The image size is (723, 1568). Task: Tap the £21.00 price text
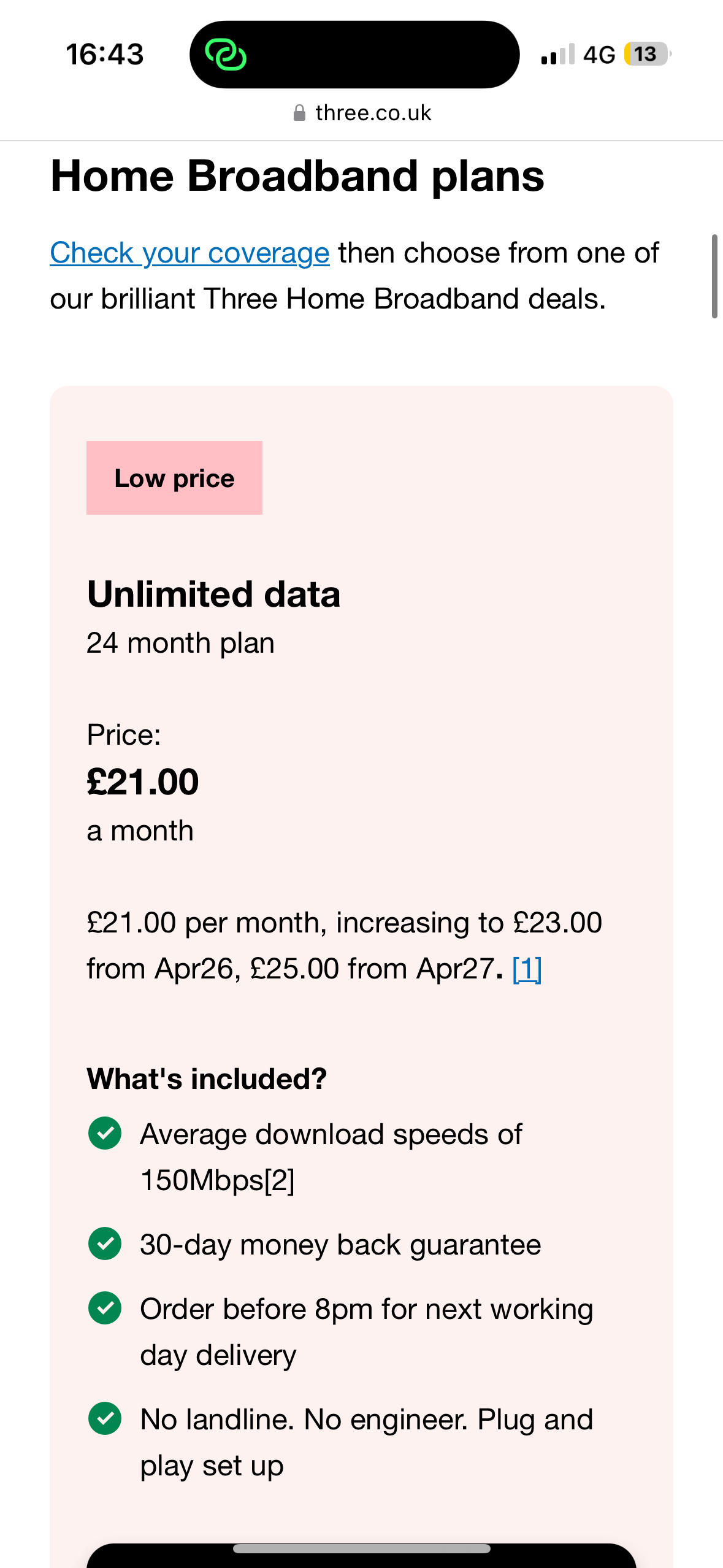click(143, 782)
